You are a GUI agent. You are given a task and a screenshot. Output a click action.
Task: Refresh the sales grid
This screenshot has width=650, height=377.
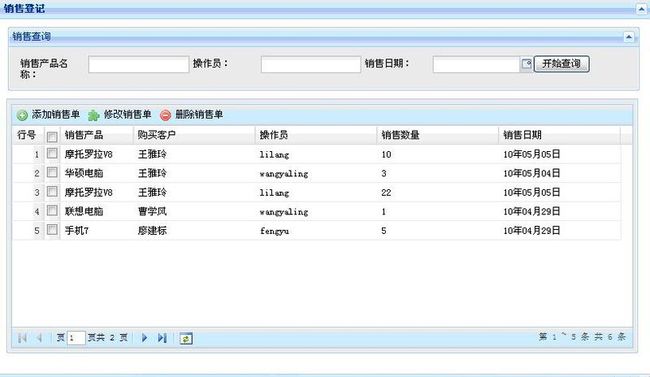[x=186, y=338]
